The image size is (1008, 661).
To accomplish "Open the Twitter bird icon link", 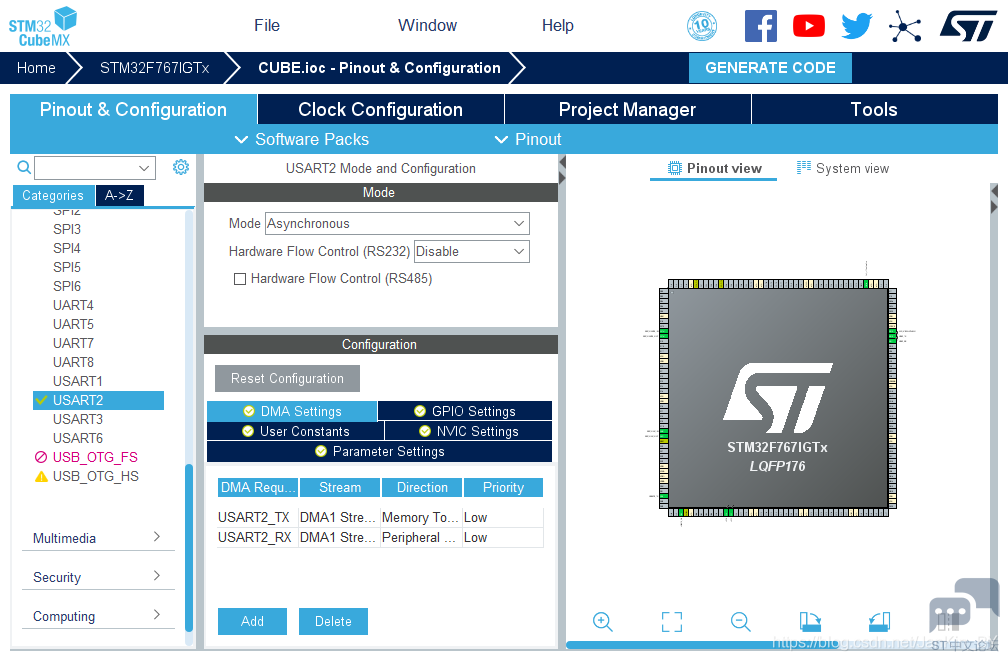I will coord(857,26).
